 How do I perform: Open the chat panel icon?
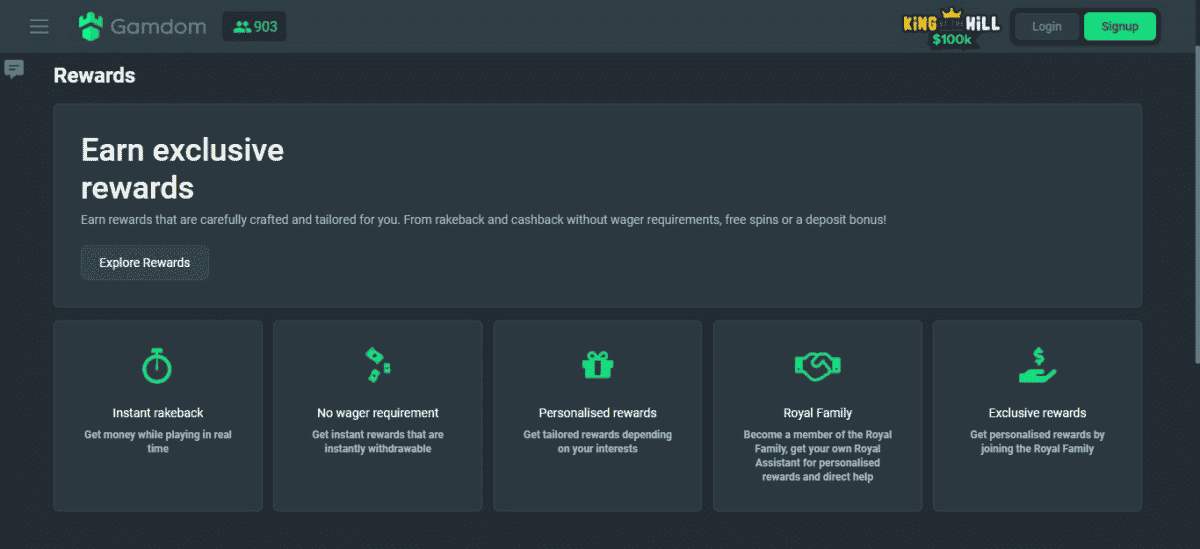point(14,69)
